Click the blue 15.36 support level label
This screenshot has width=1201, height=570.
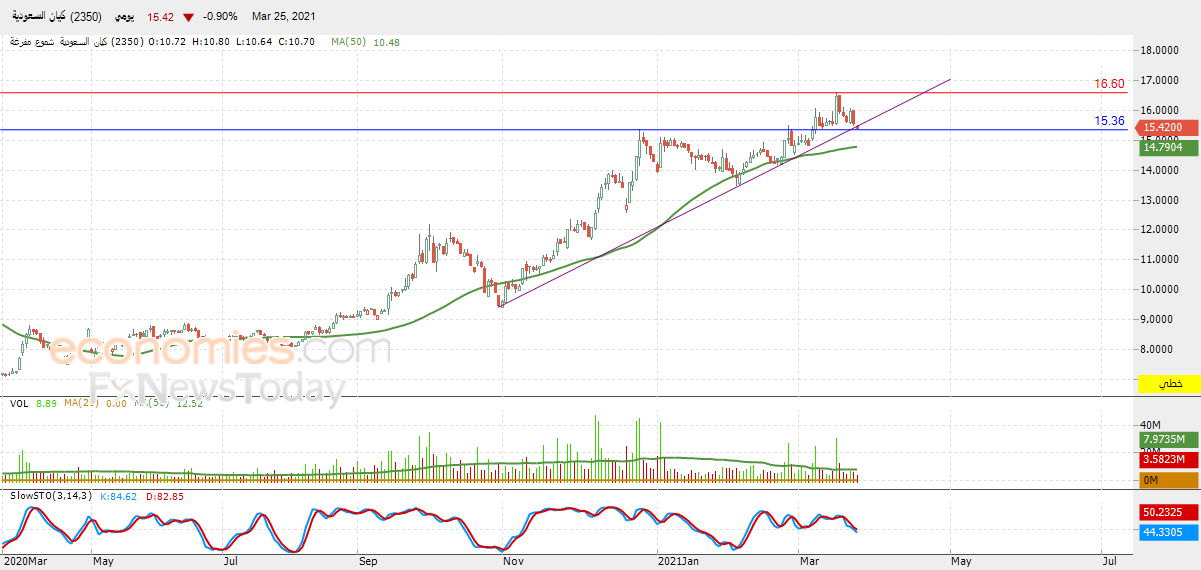point(1110,121)
